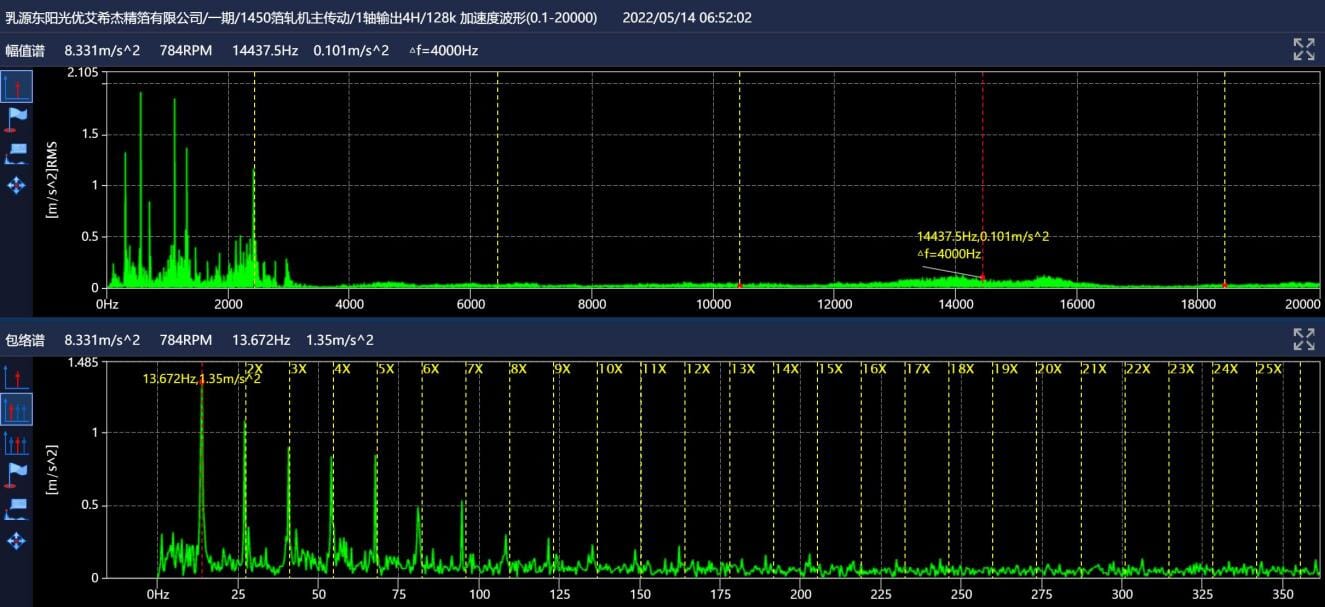1325x607 pixels.
Task: Click the 14437.5Hz,0.101m/s^2 annotation label
Action: 982,237
